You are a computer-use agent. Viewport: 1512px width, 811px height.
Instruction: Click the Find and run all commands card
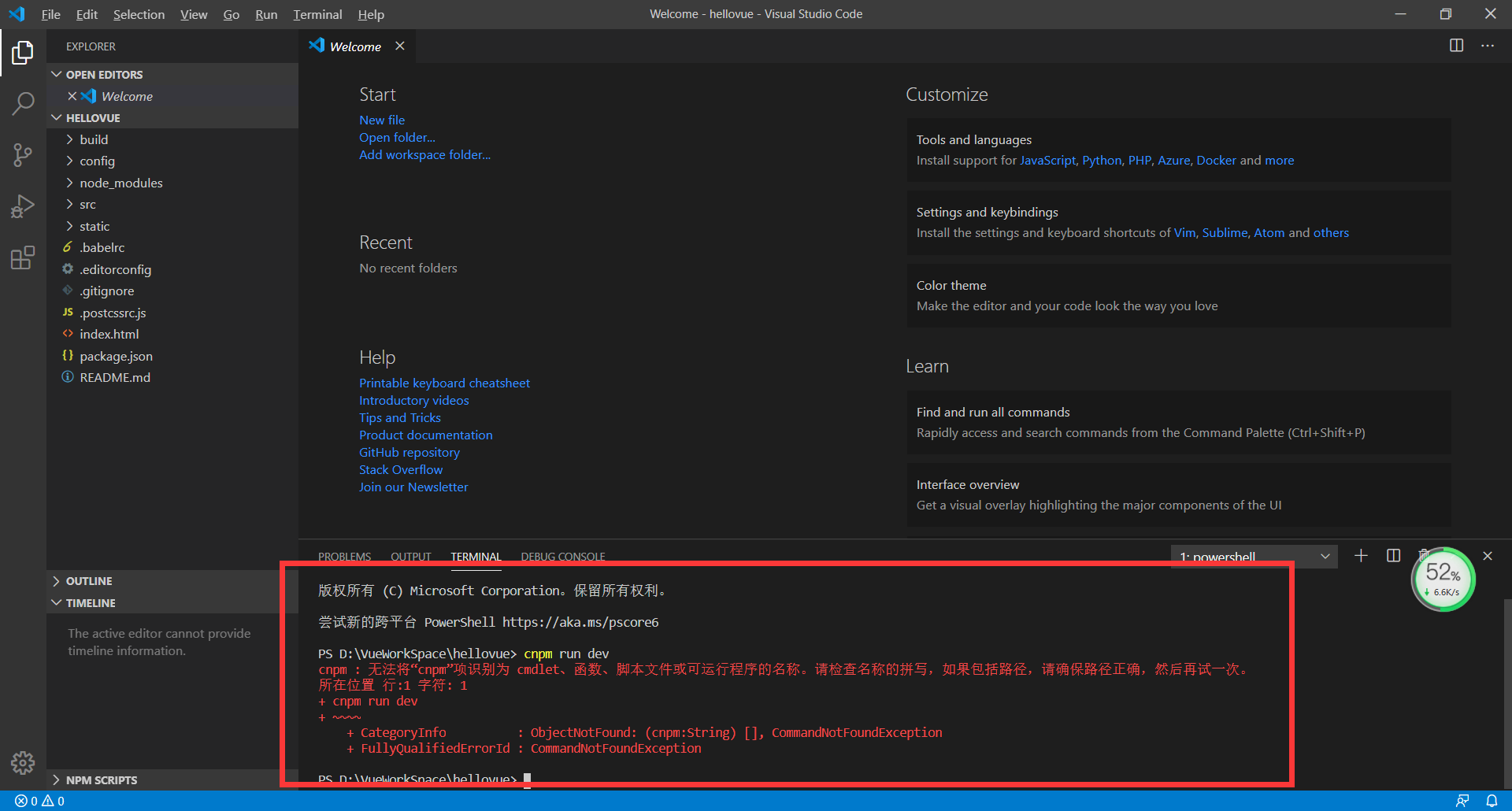tap(1179, 422)
